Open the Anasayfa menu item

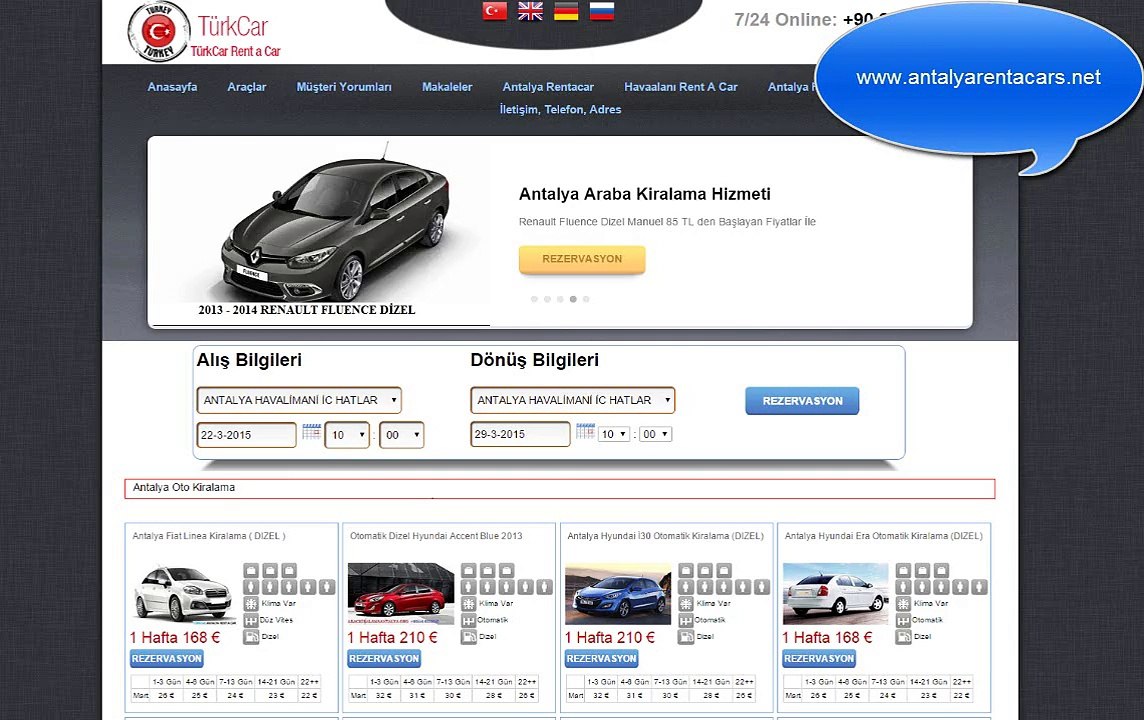[172, 87]
